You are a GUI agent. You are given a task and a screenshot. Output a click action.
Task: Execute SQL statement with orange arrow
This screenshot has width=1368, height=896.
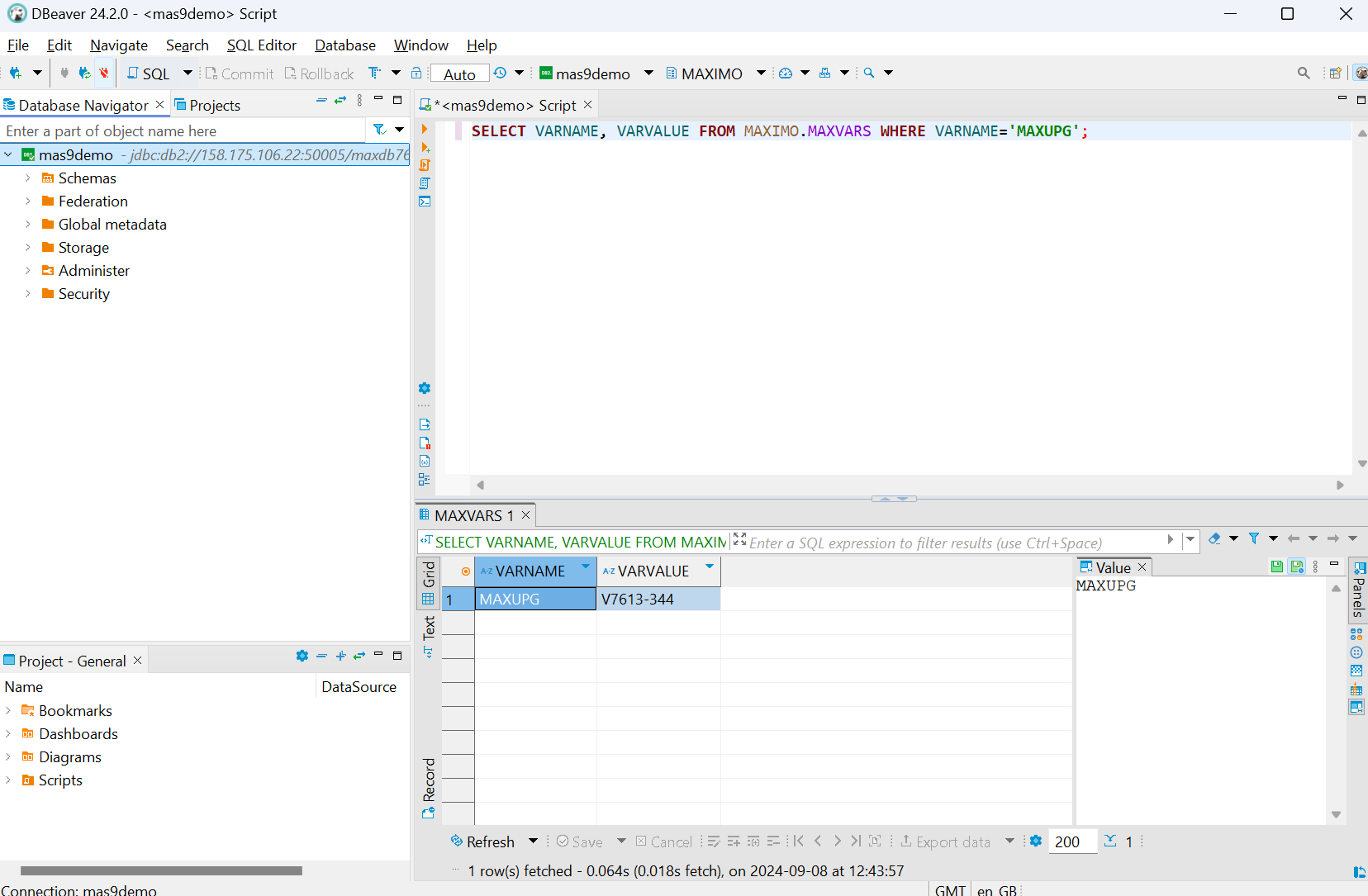(425, 129)
